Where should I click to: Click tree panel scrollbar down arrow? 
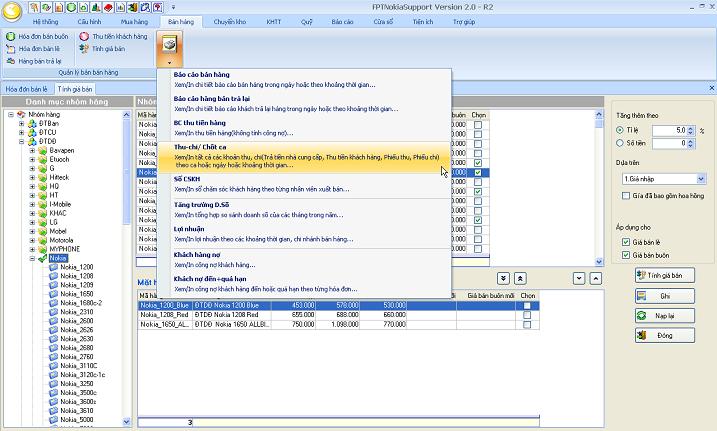tap(127, 422)
